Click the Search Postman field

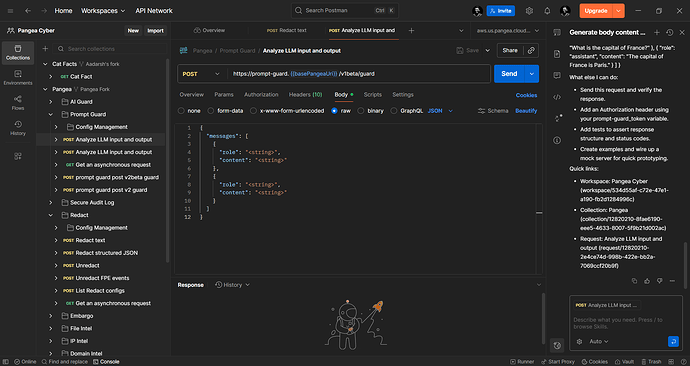pos(345,11)
